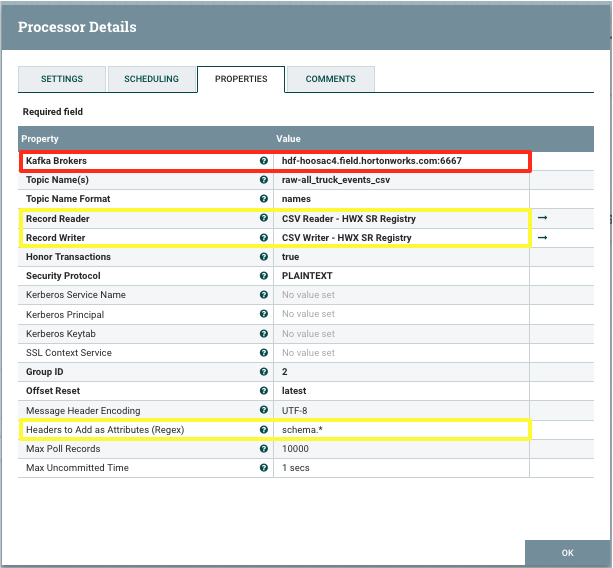Click the Message Header Encoding property name
The width and height of the screenshot is (613, 568).
click(83, 411)
